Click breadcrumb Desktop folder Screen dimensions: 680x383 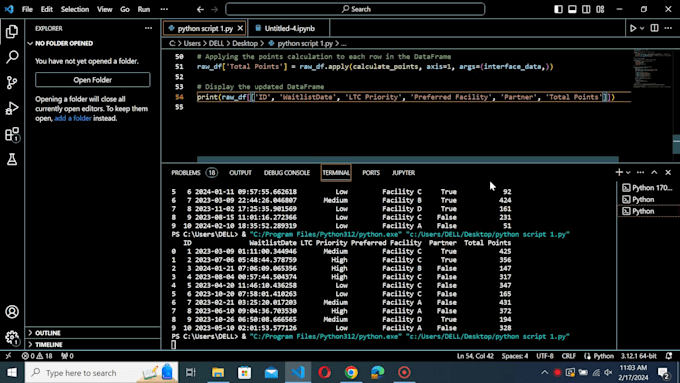pyautogui.click(x=245, y=43)
